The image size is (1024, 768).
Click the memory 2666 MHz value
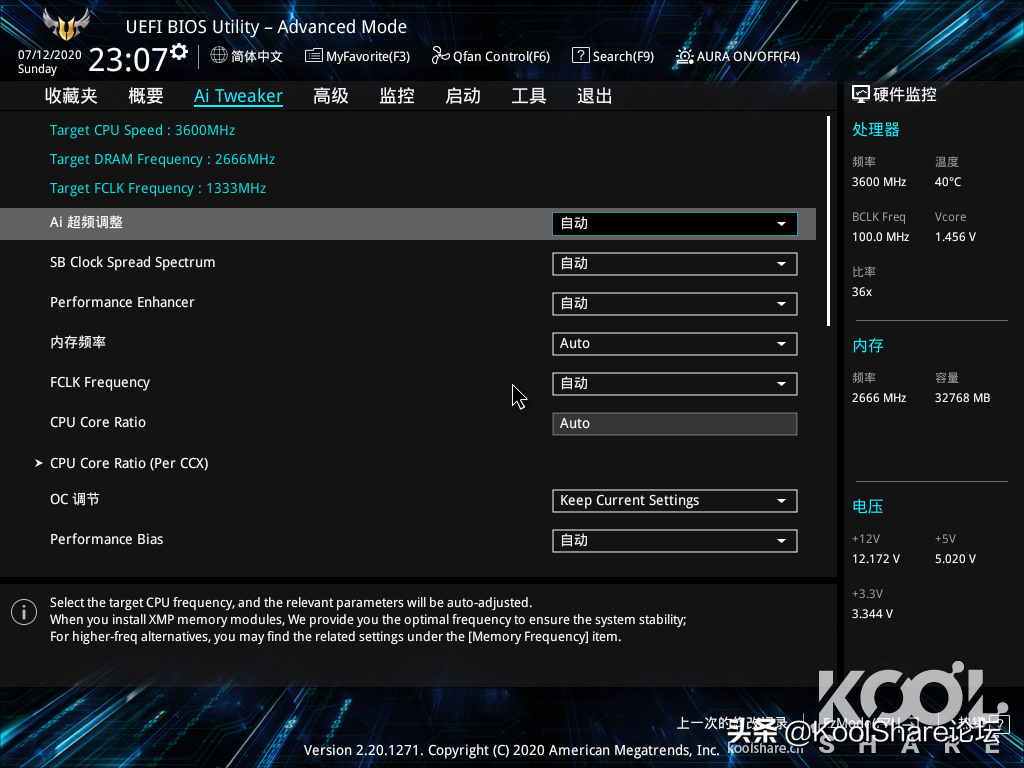879,398
